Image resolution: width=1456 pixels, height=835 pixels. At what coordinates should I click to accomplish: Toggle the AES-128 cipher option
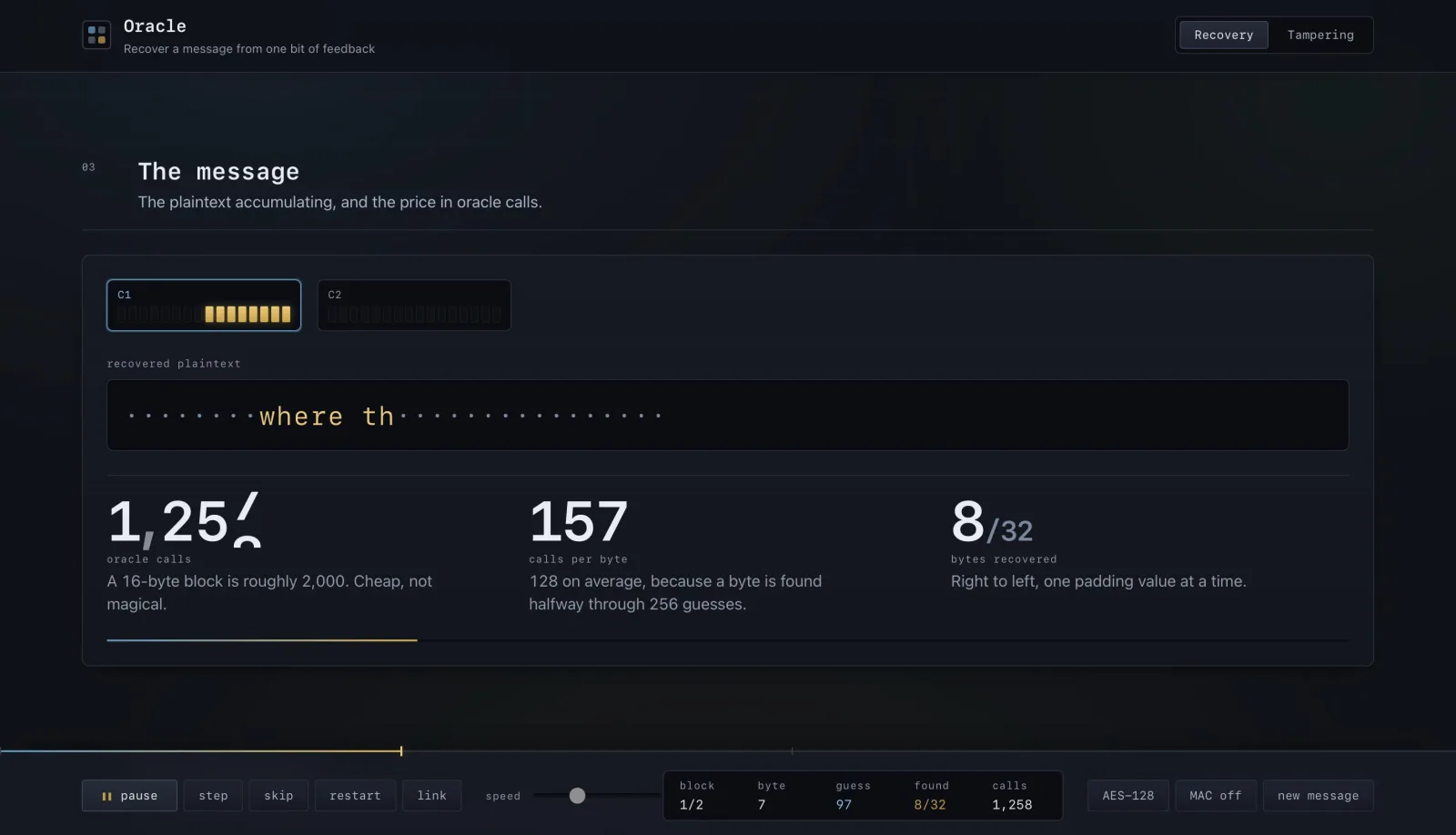(1127, 796)
